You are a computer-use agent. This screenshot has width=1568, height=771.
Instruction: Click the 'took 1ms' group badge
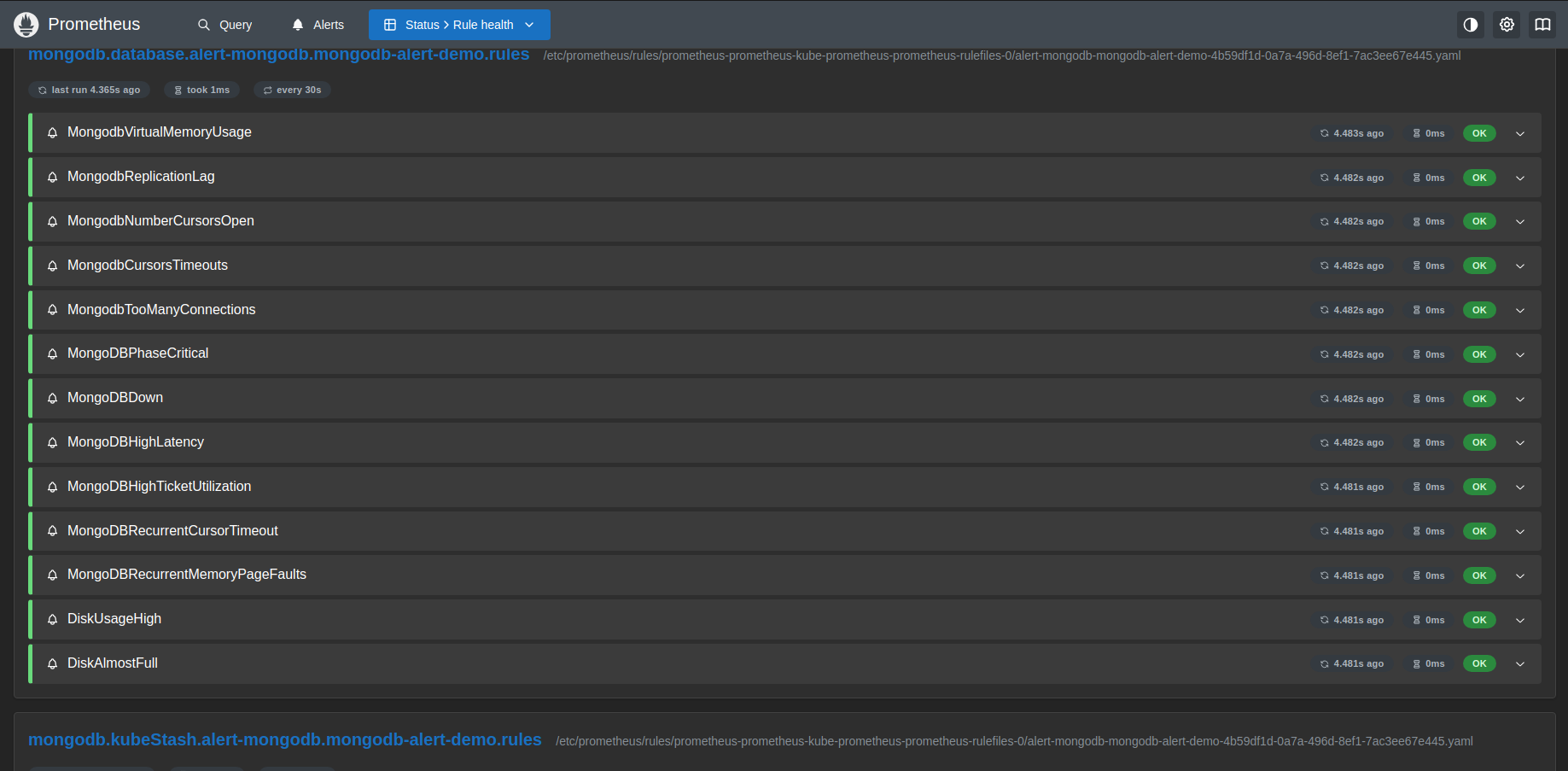202,90
